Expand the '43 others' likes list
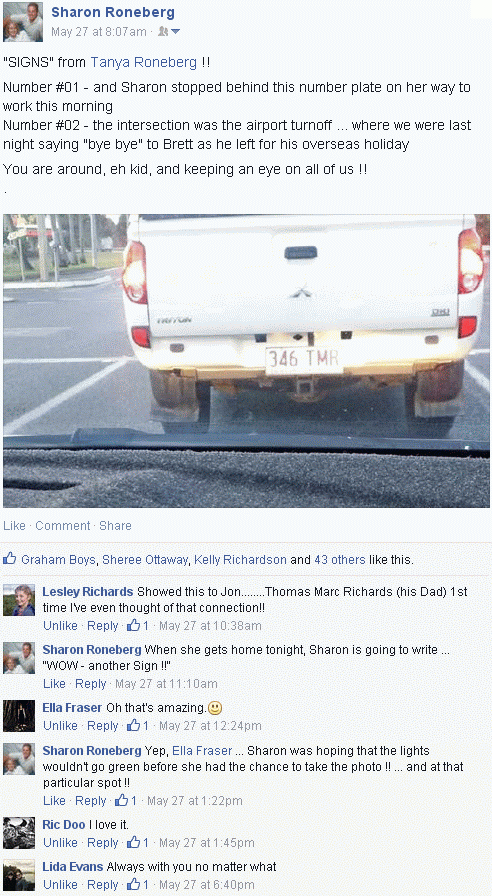Screen dimensions: 492x896 click(x=339, y=559)
